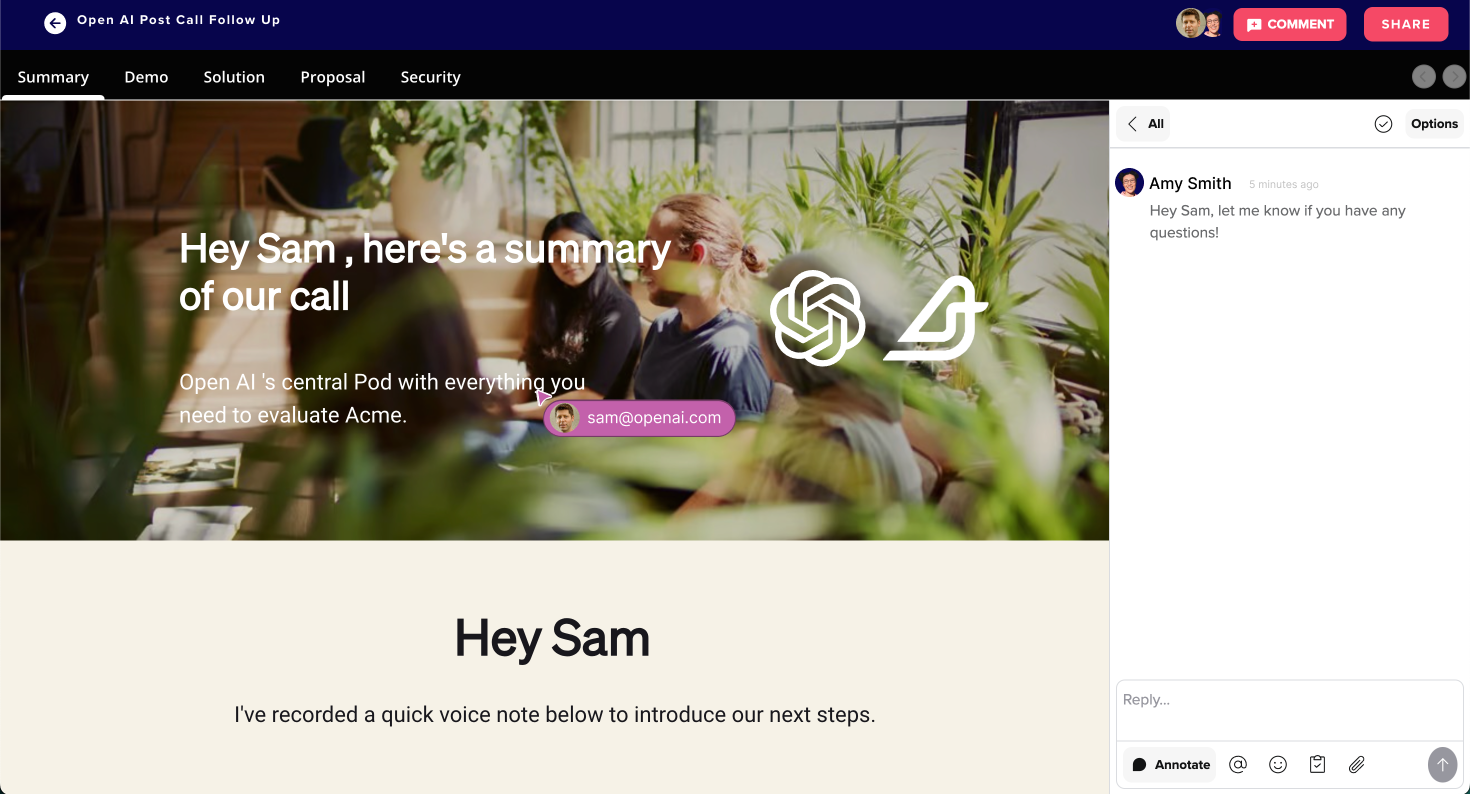Switch to the Demo tab
The height and width of the screenshot is (794, 1470).
(x=146, y=77)
